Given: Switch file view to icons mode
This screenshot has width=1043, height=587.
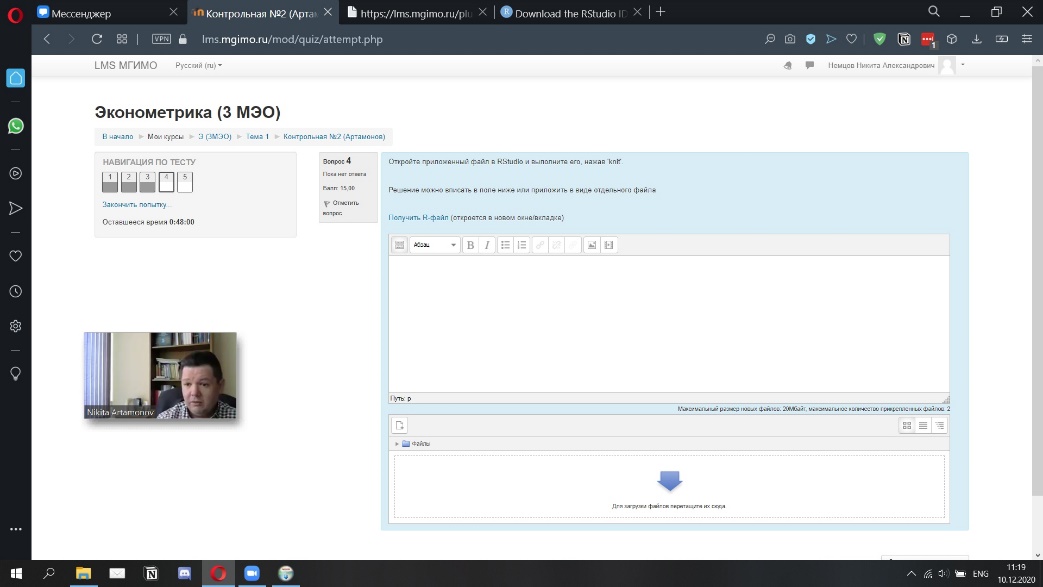Looking at the screenshot, I should pos(907,425).
